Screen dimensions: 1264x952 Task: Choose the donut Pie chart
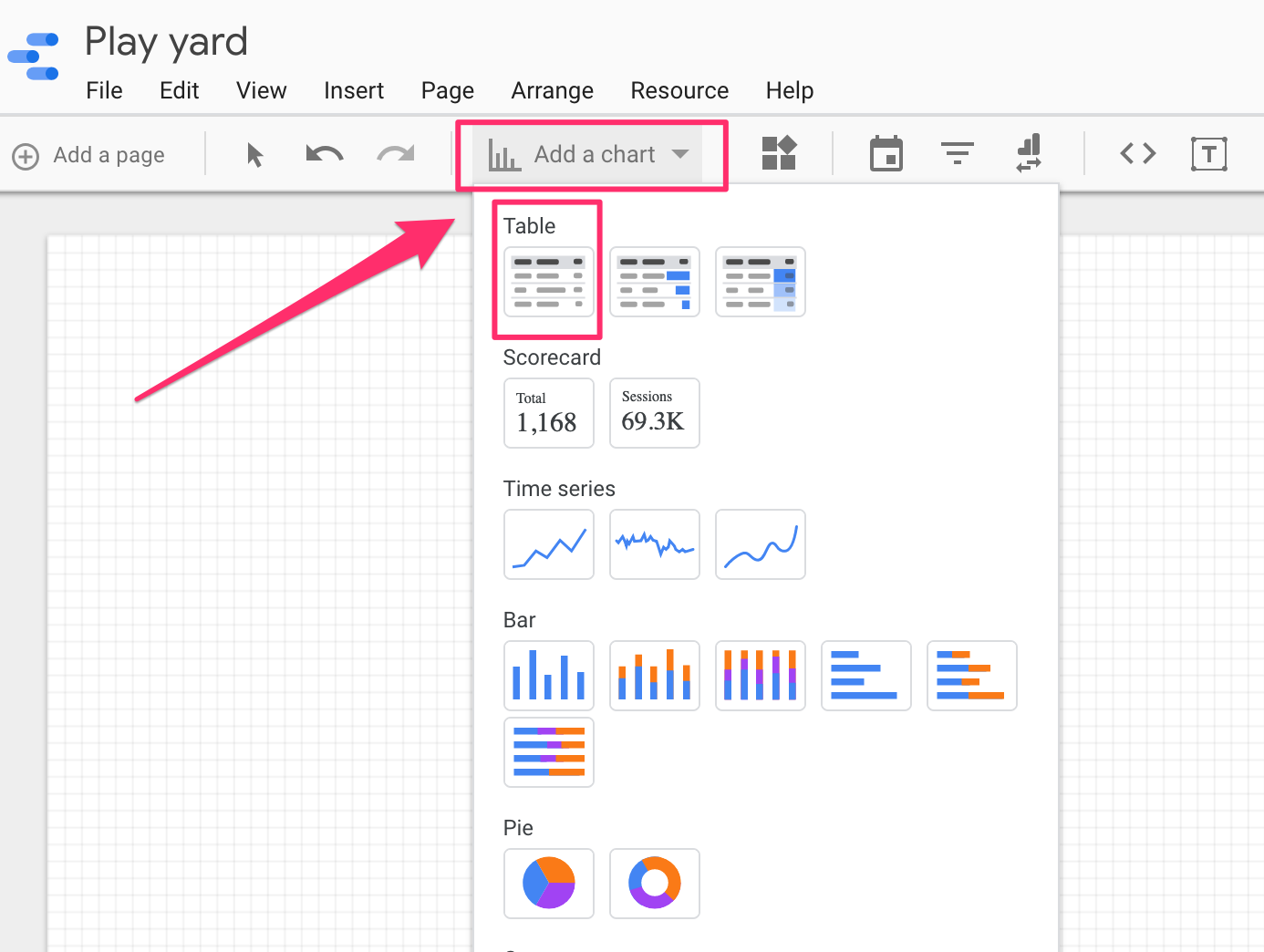(x=655, y=883)
